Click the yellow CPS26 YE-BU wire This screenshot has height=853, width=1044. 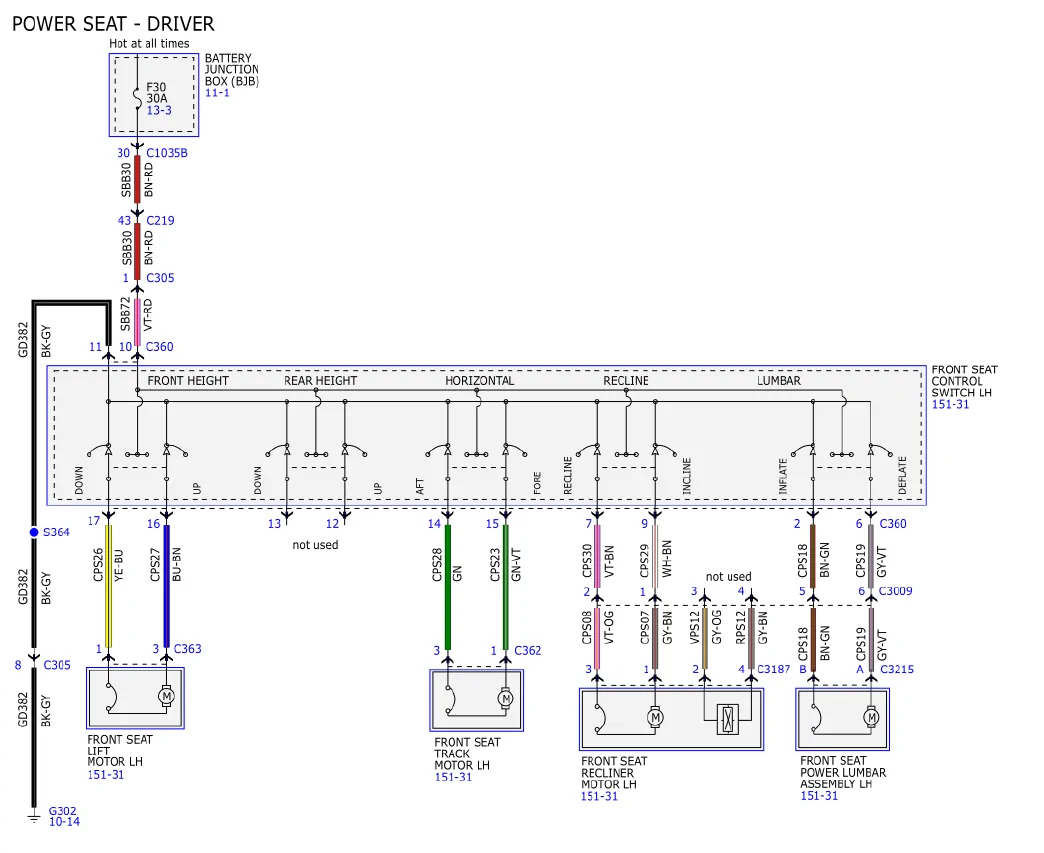[x=109, y=586]
